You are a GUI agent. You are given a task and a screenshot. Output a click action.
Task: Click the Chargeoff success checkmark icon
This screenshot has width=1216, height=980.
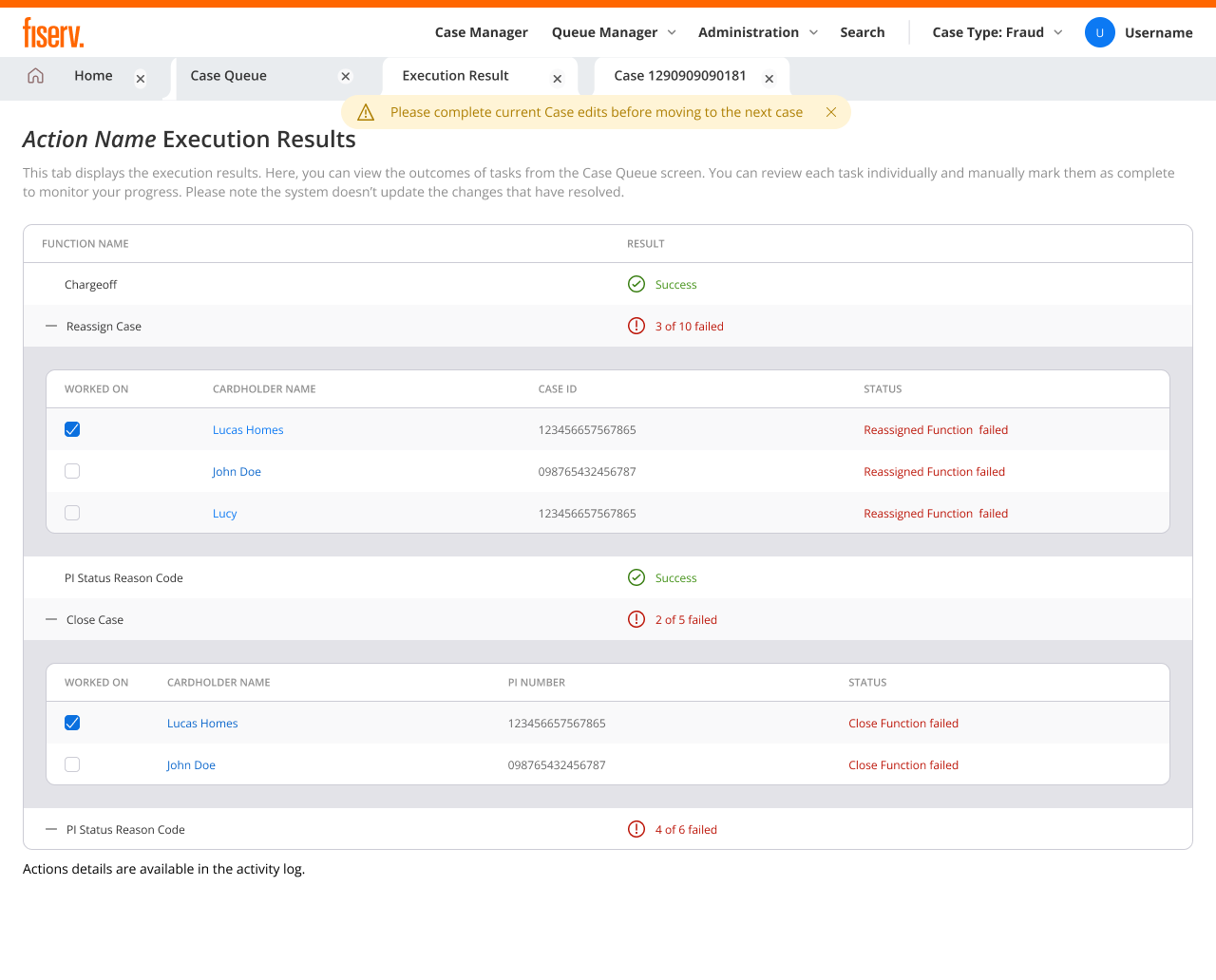pos(636,284)
